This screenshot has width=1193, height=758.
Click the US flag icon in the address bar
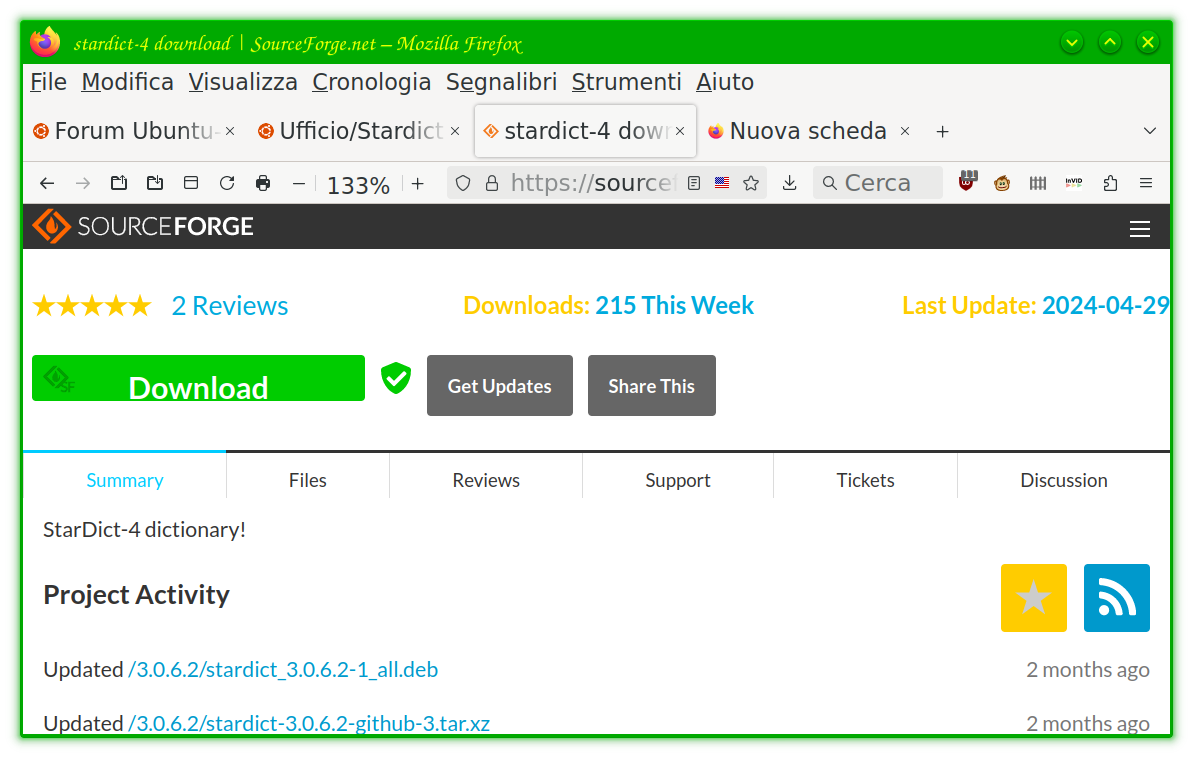(x=722, y=183)
